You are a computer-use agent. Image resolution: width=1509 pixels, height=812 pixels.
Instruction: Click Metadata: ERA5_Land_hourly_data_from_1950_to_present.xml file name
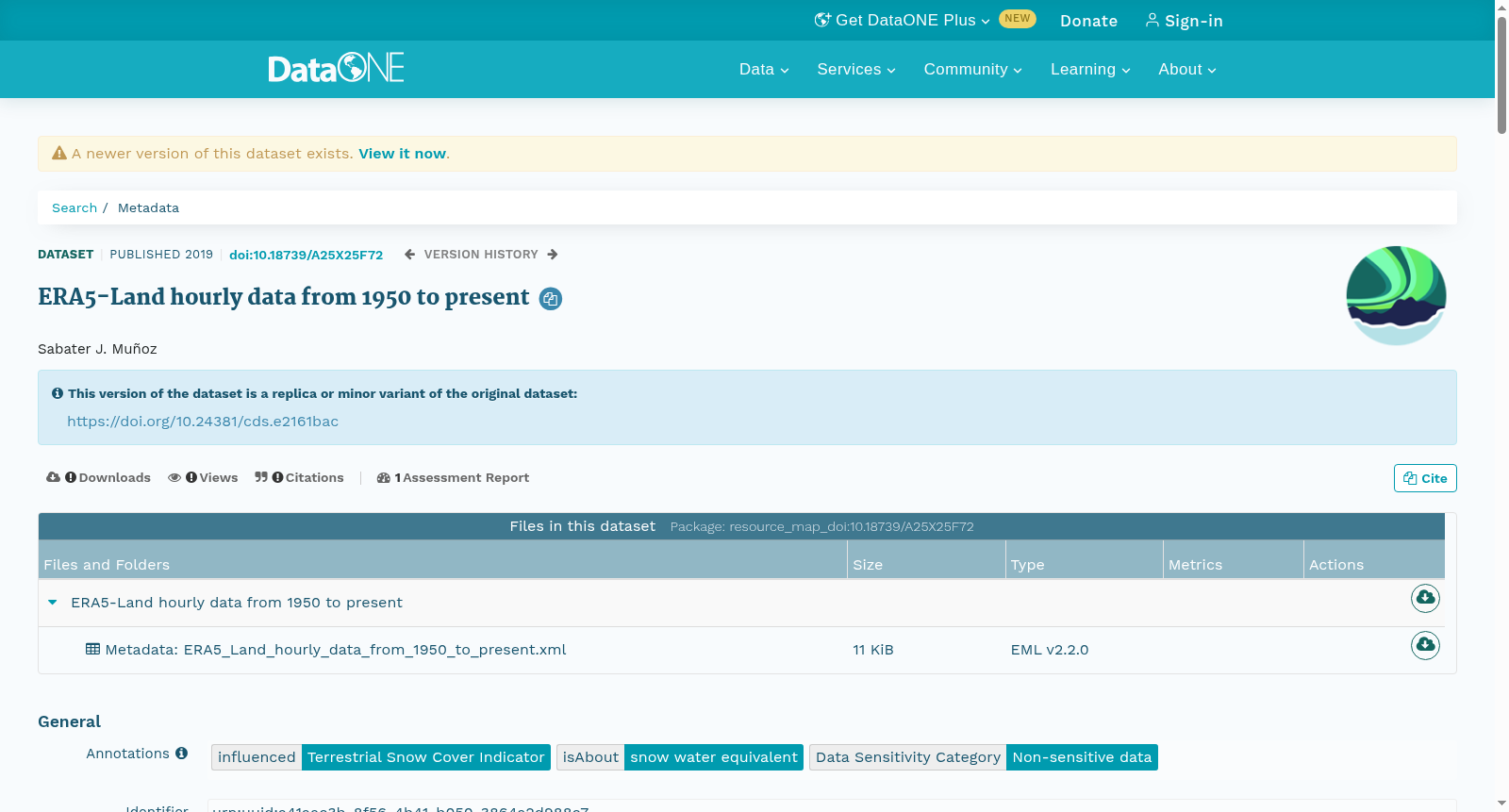tap(336, 650)
